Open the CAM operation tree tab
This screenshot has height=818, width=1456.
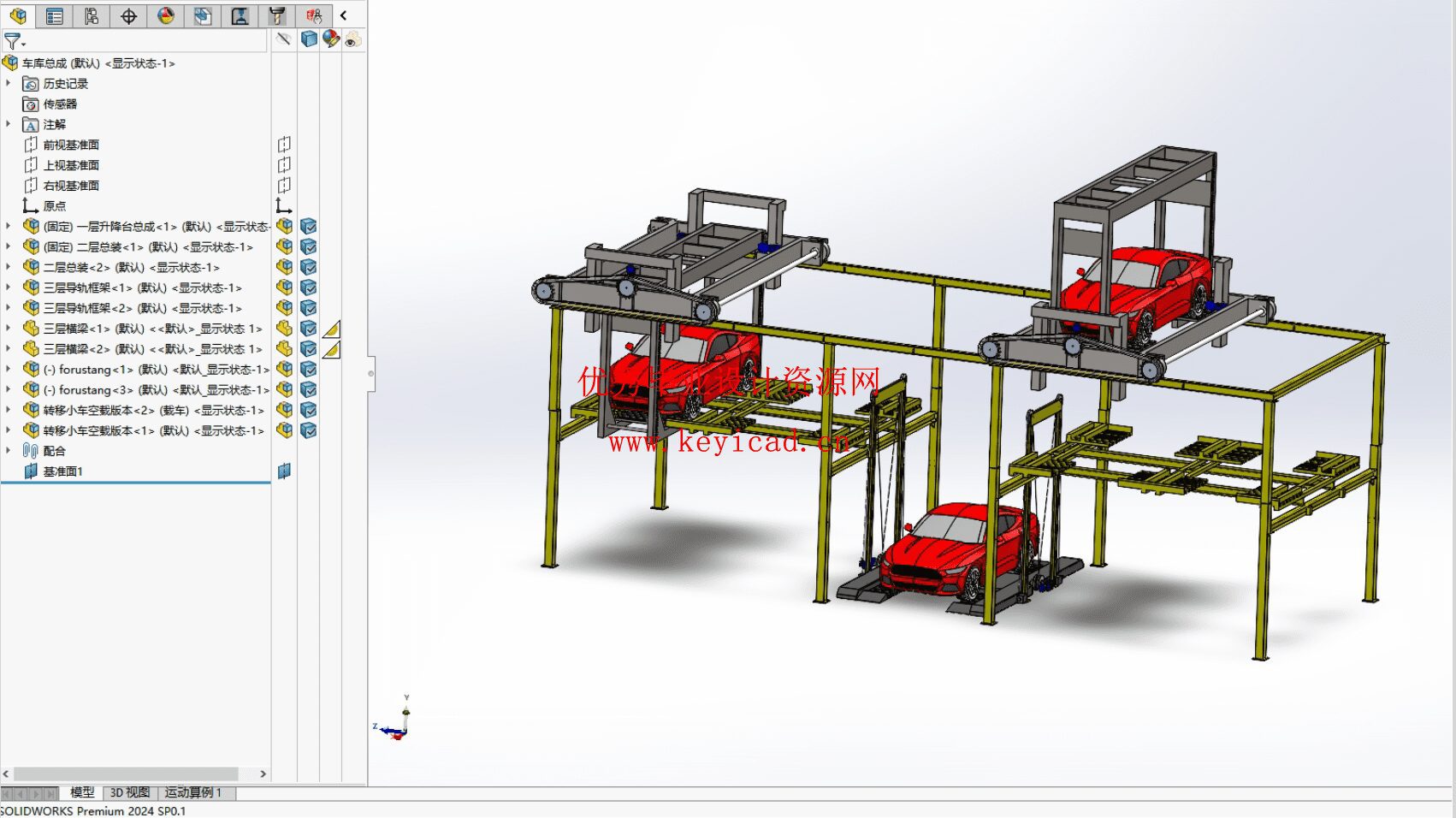tap(240, 15)
